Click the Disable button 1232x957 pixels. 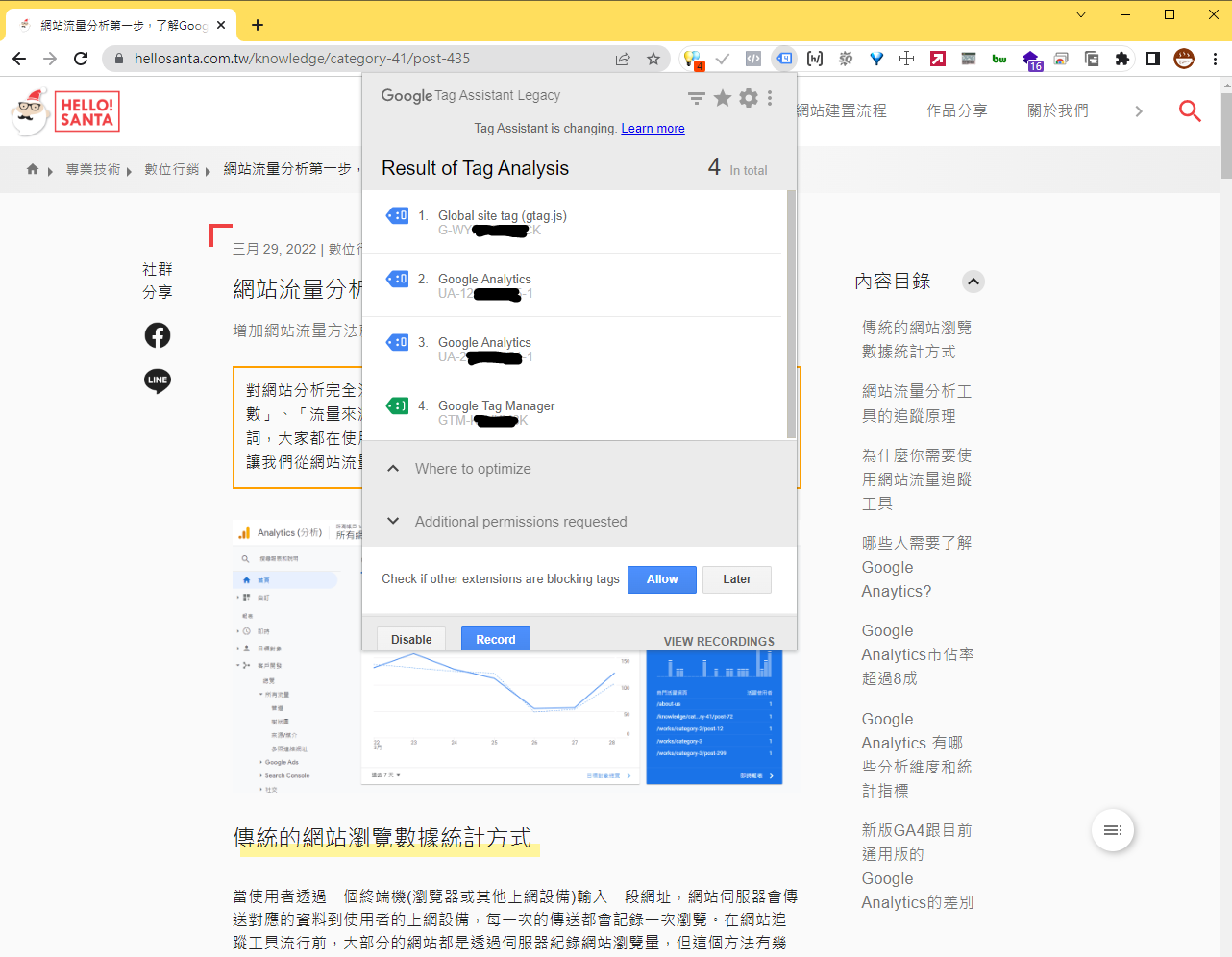click(x=411, y=639)
